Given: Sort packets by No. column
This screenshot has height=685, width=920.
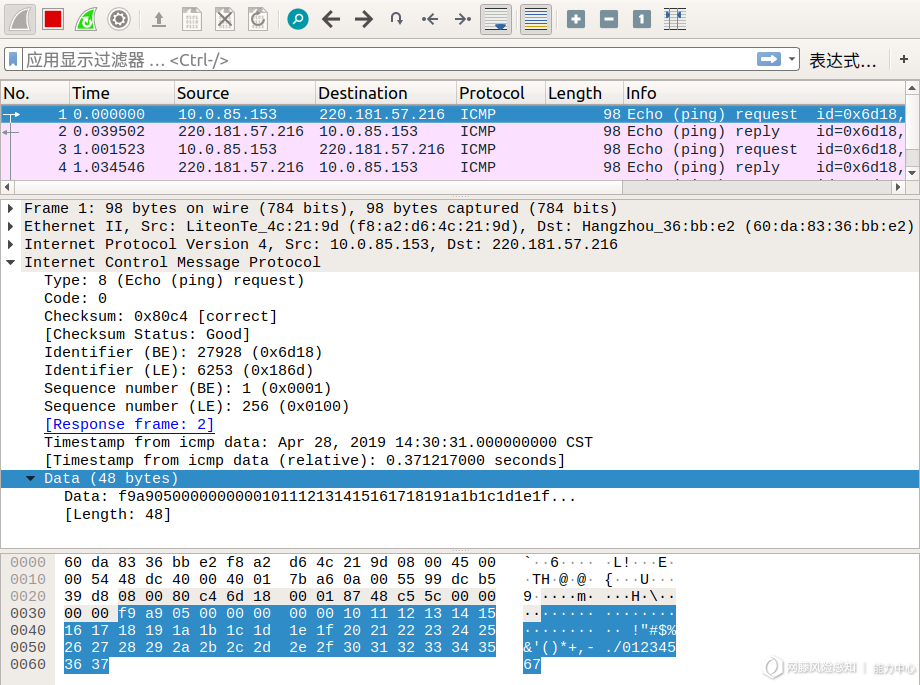Looking at the screenshot, I should (x=35, y=93).
